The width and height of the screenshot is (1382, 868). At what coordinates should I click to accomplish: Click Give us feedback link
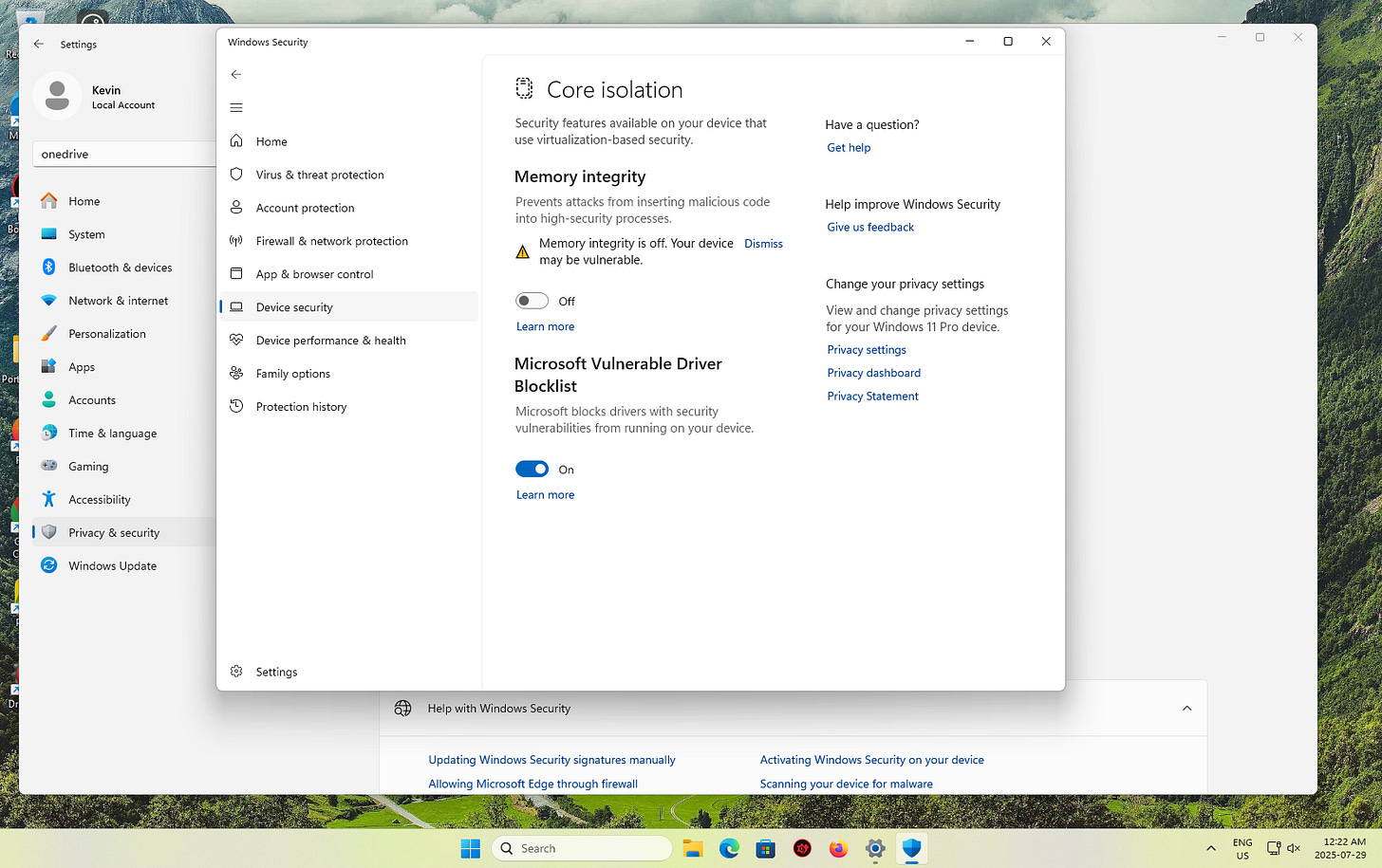point(870,228)
